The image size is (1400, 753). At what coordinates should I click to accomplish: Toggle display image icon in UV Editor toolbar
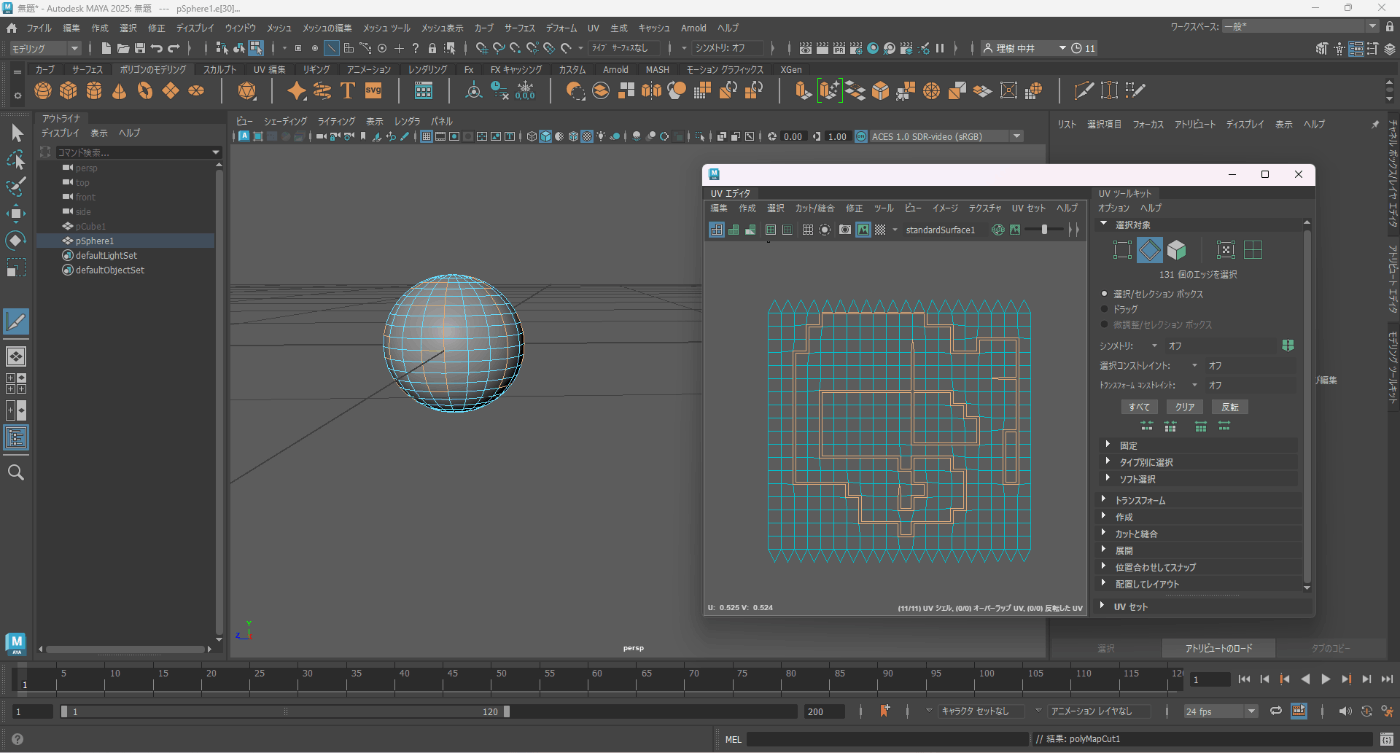862,230
